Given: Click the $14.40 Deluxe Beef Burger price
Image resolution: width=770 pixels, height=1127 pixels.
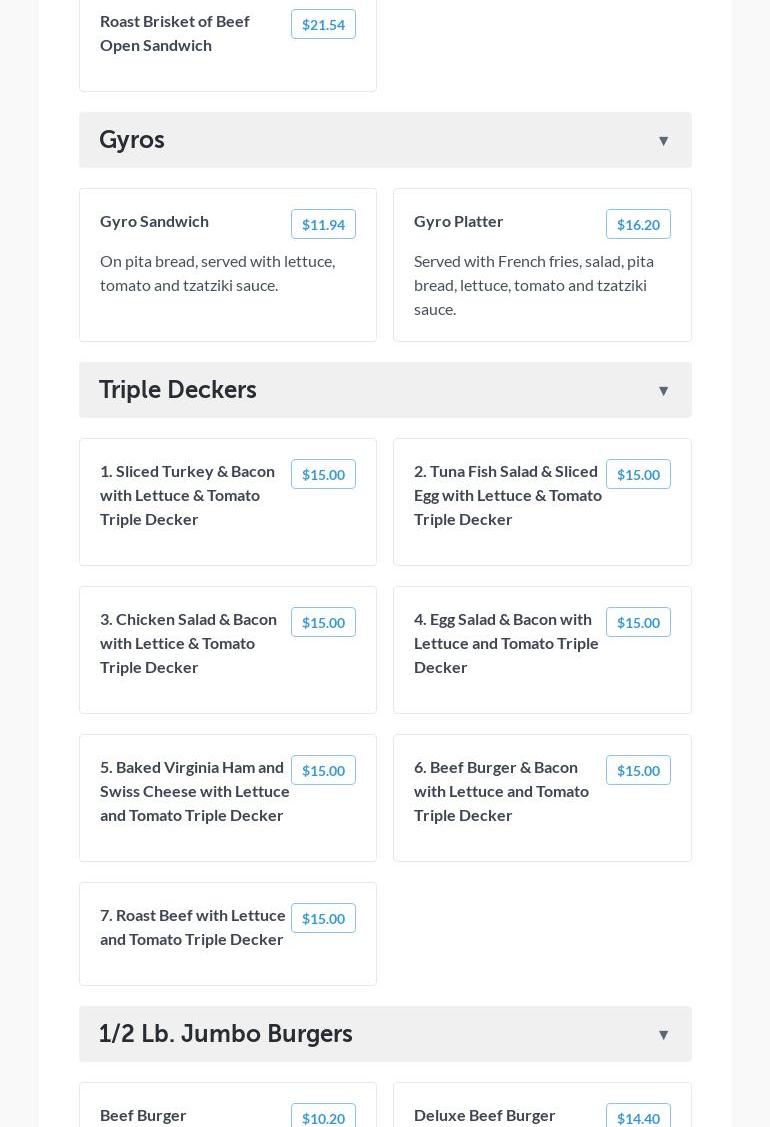Looking at the screenshot, I should pyautogui.click(x=638, y=1117).
